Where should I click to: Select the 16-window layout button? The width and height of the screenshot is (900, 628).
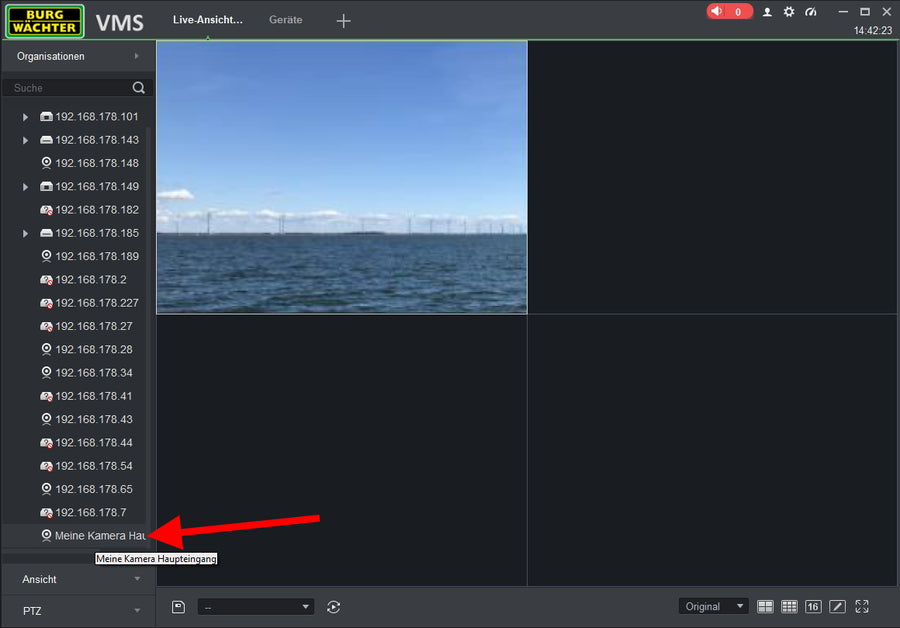(813, 607)
